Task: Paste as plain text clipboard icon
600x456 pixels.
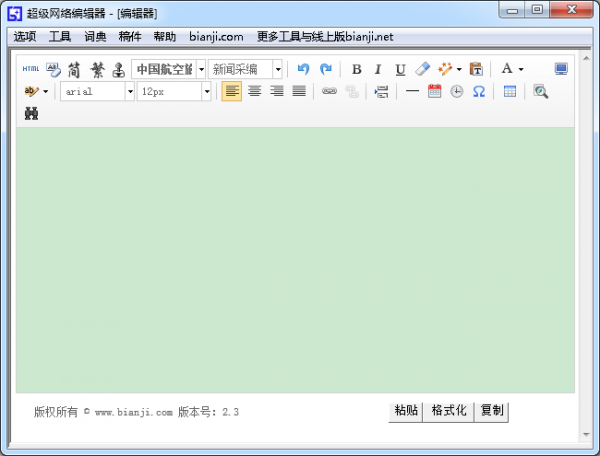Action: point(476,69)
